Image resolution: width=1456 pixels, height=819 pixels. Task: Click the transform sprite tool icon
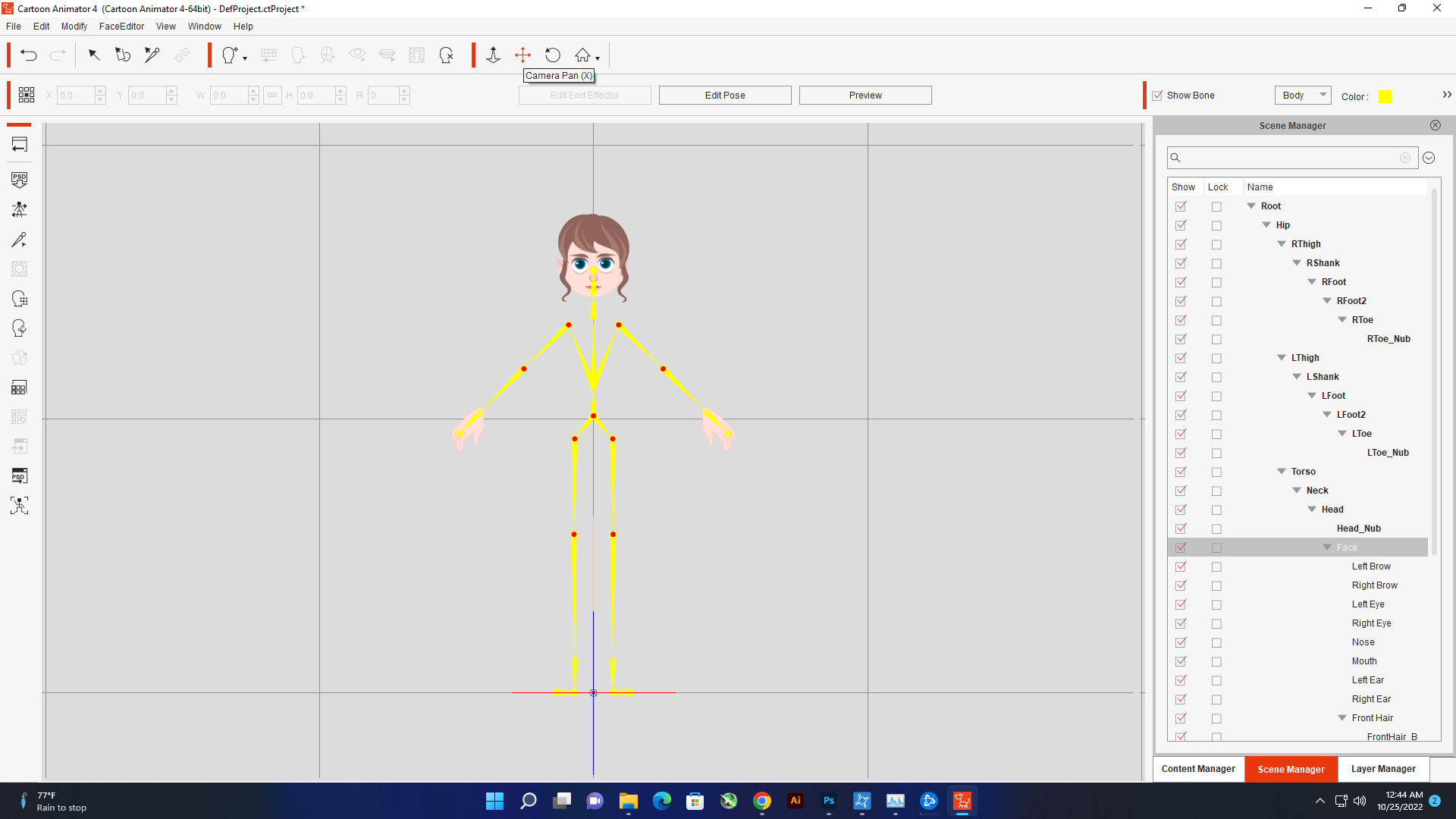tap(122, 55)
